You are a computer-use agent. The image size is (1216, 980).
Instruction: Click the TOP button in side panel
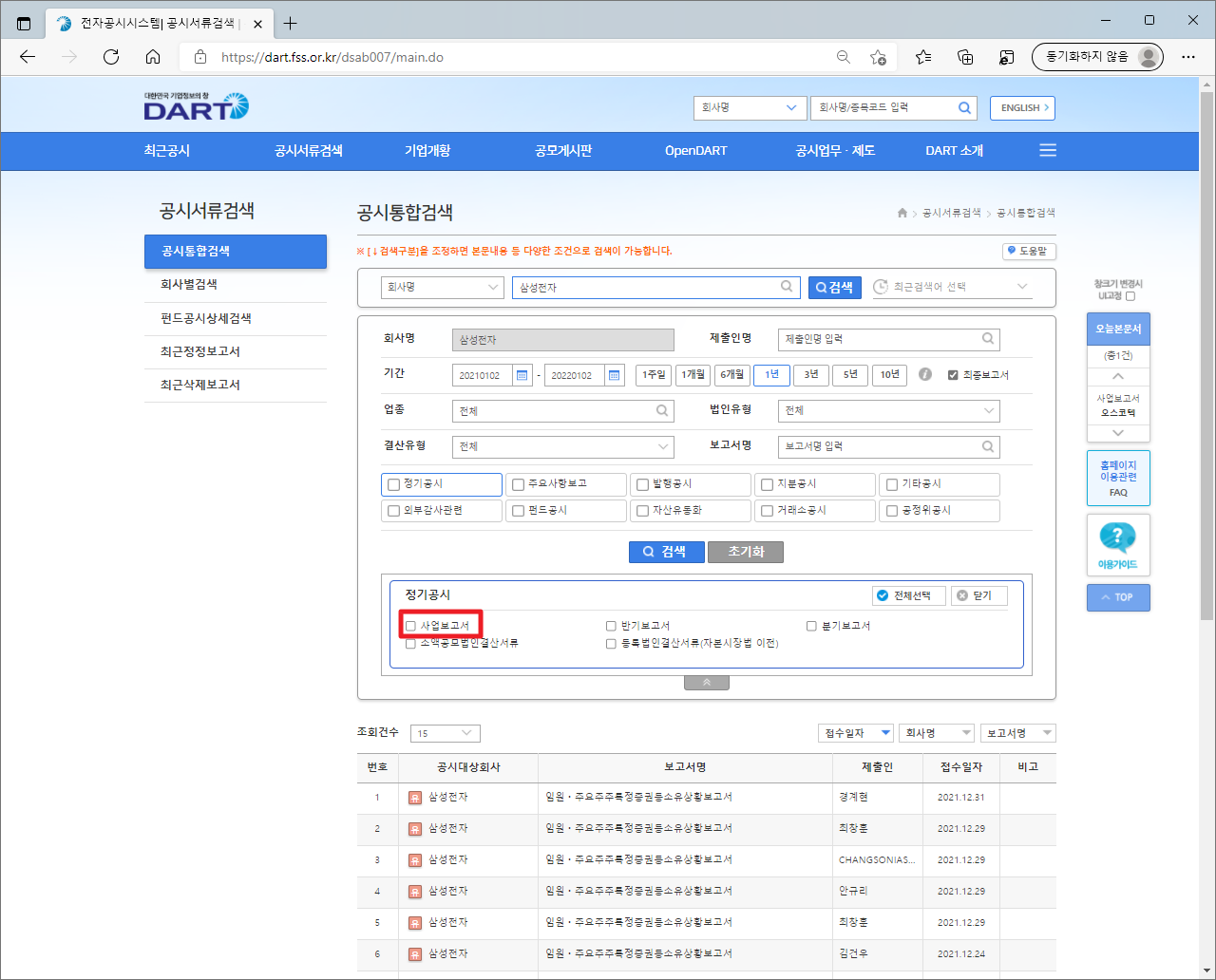(1118, 597)
